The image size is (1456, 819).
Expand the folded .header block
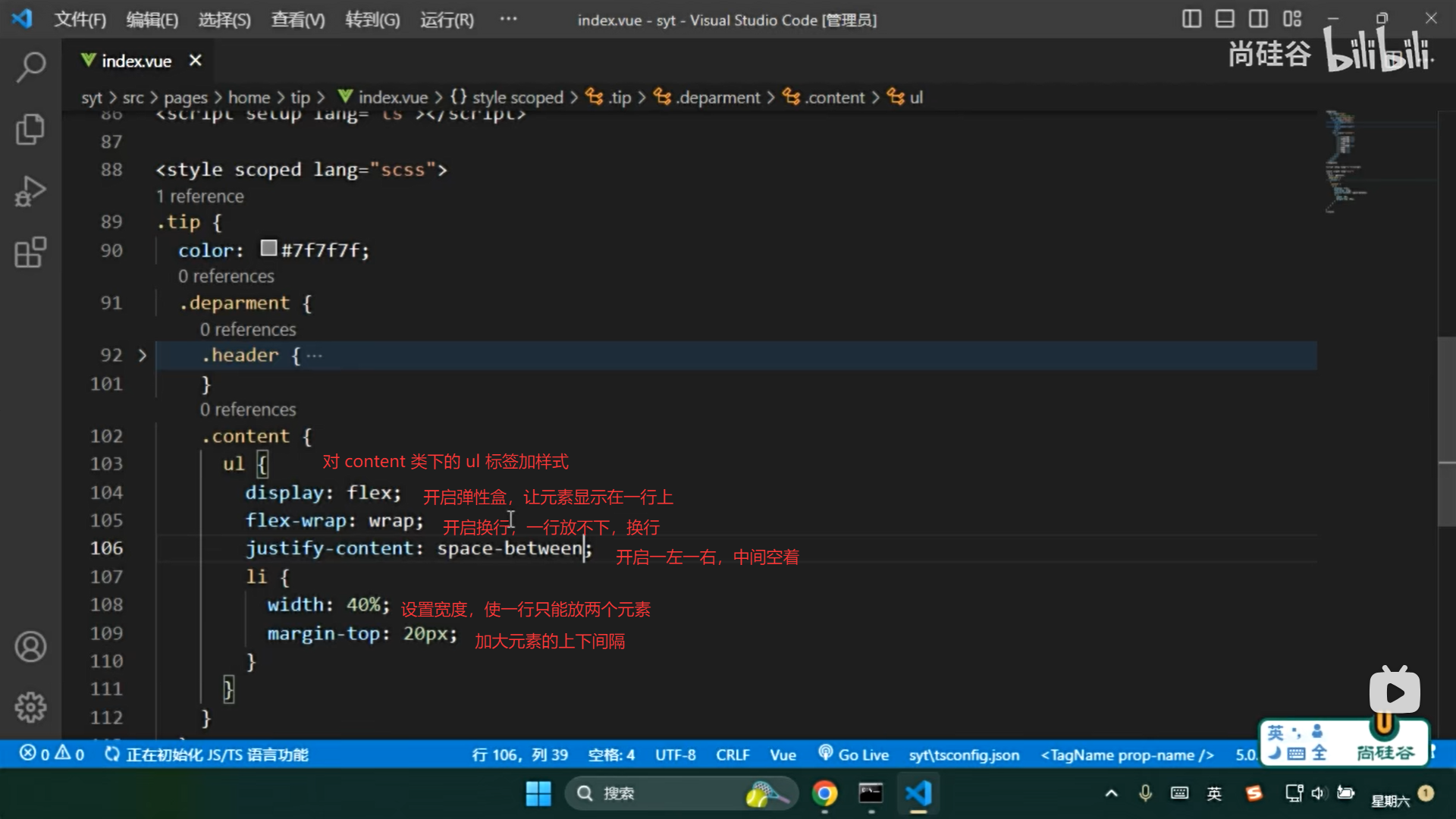coord(142,355)
